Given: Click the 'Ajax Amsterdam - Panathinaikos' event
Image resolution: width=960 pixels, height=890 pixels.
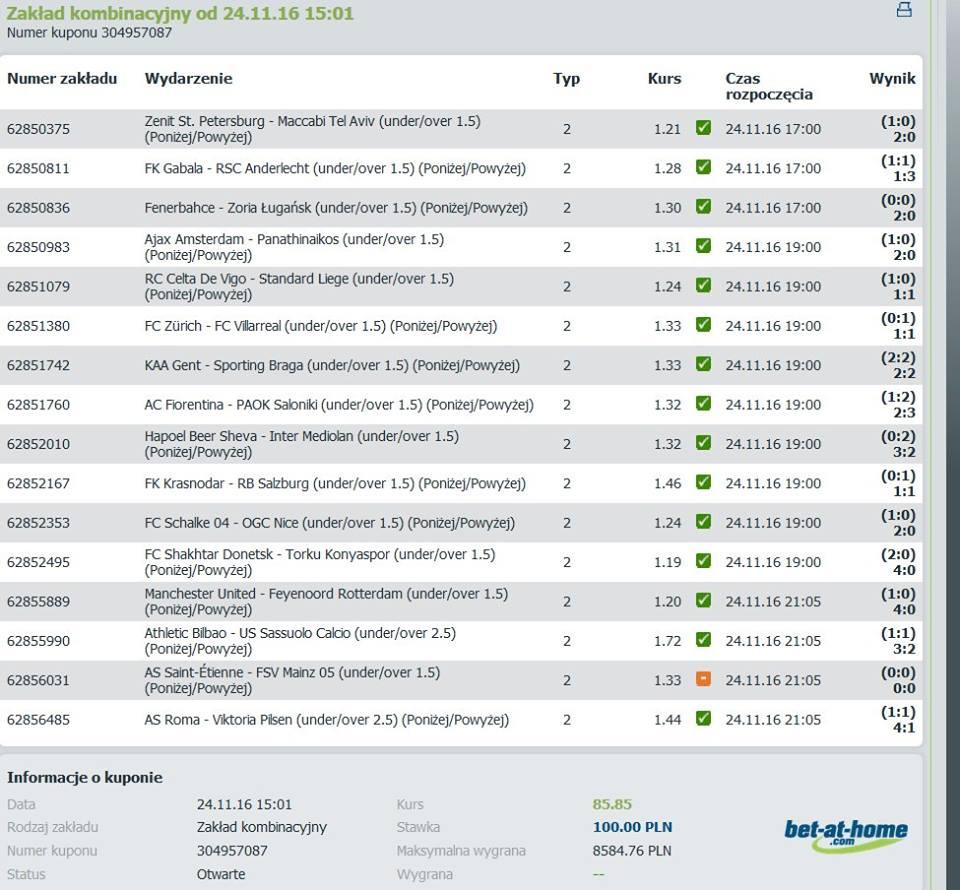Looking at the screenshot, I should click(x=294, y=247).
